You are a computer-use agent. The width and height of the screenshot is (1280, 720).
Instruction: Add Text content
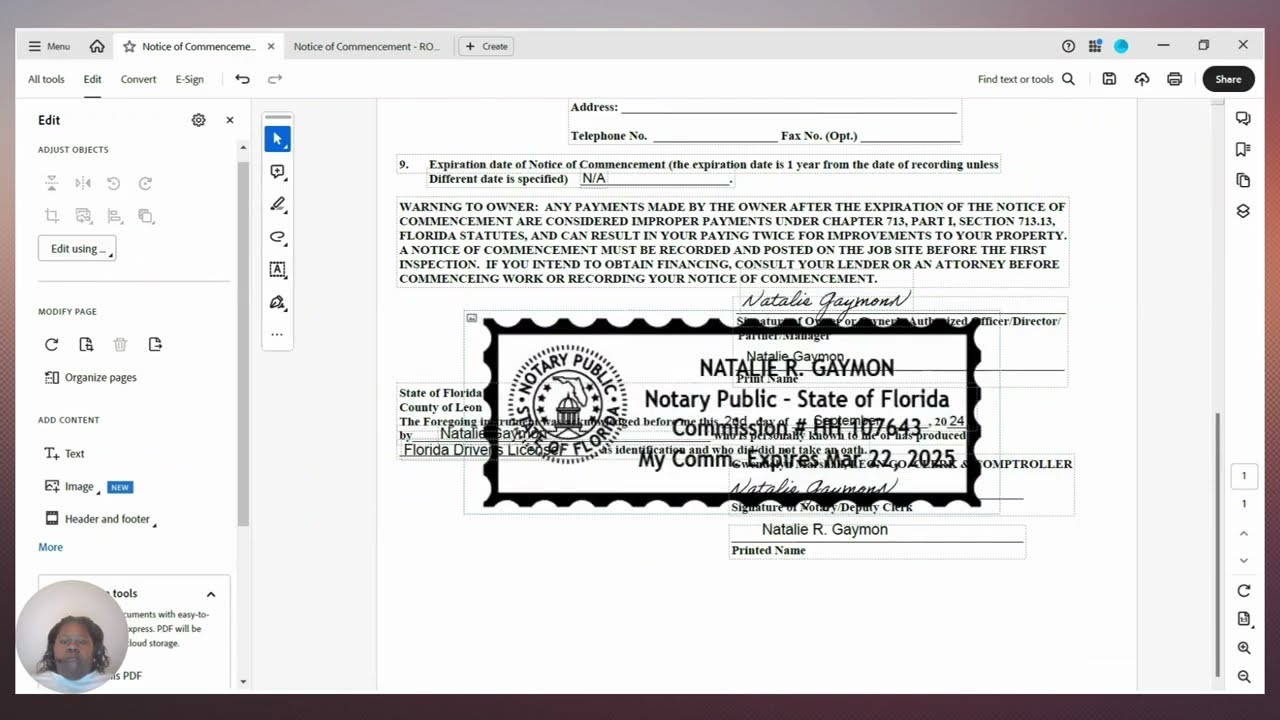(64, 453)
